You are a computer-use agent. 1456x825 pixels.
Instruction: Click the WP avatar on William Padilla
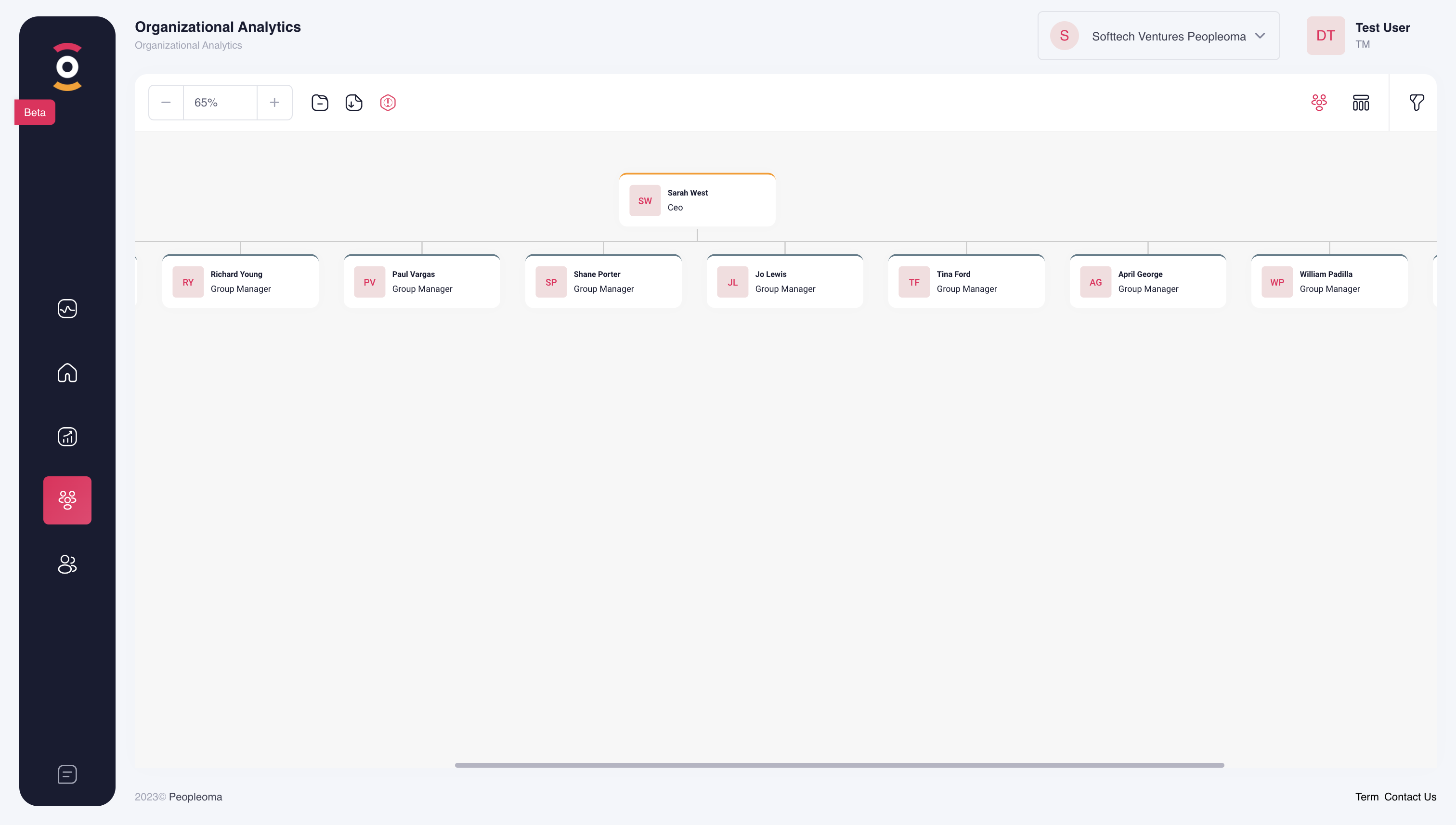coord(1277,282)
